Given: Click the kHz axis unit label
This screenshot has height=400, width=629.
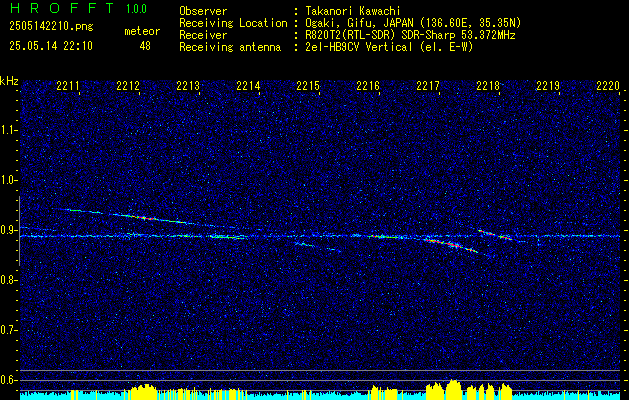Looking at the screenshot, I should 9,81.
